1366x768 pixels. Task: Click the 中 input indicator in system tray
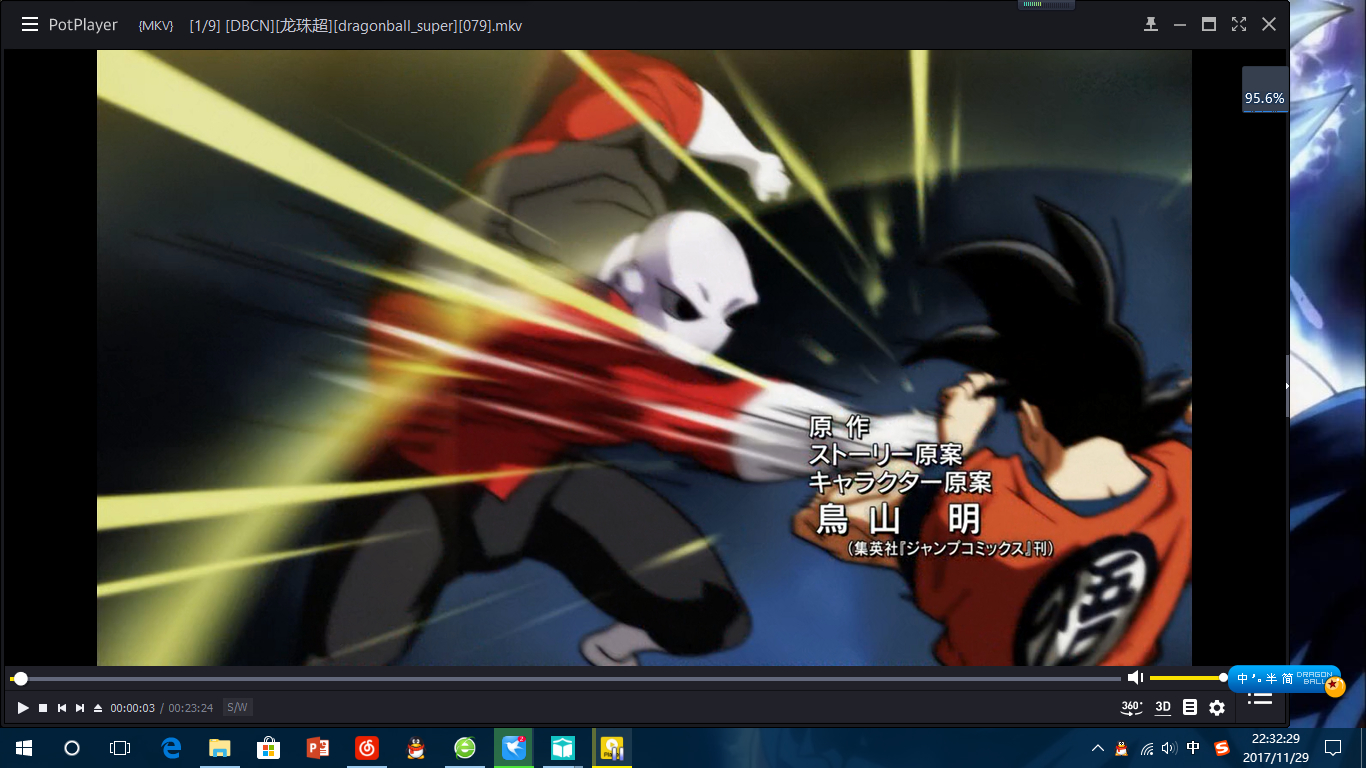tap(1193, 748)
